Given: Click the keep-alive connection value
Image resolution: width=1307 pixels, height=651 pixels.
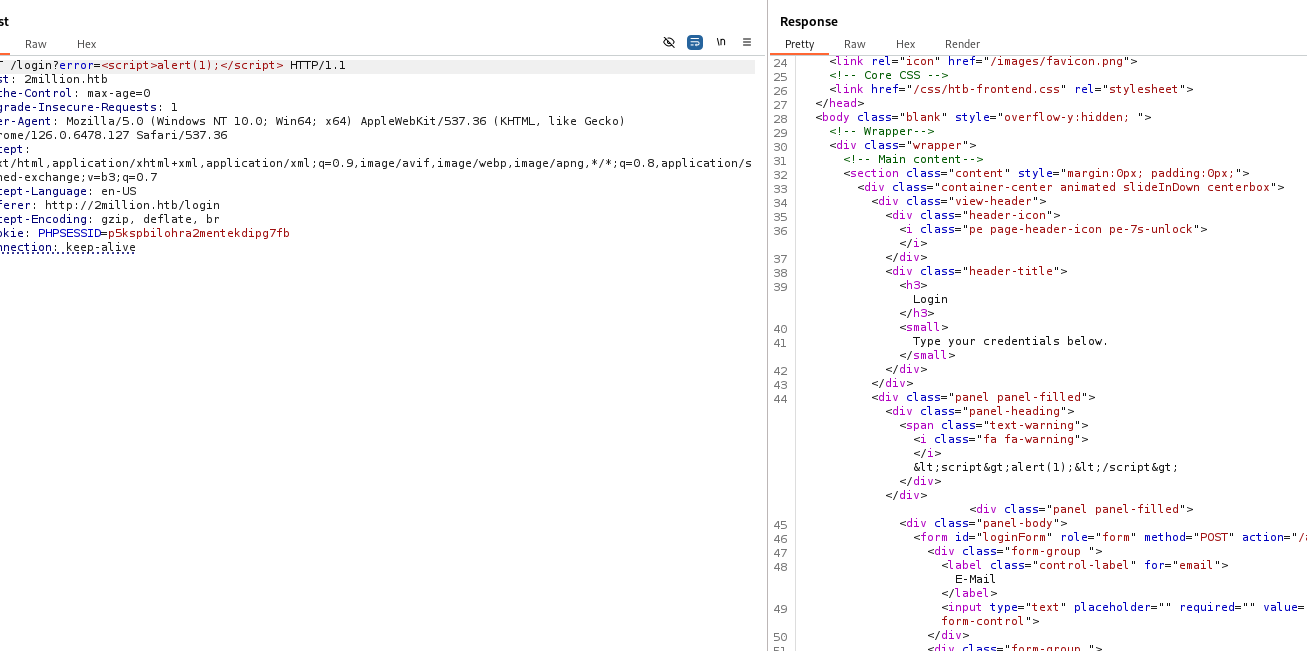Looking at the screenshot, I should pyautogui.click(x=101, y=247).
